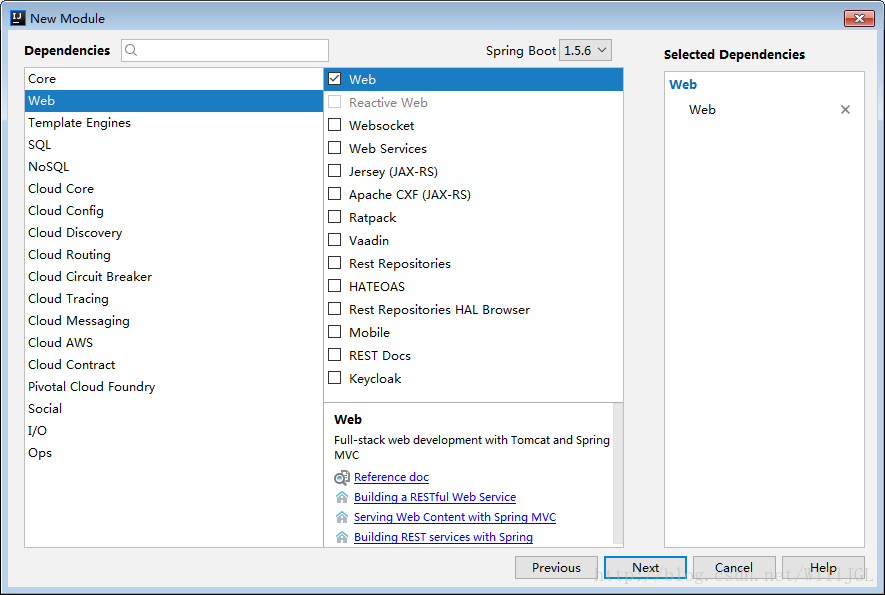885x595 pixels.
Task: Check the Keycloak dependency box
Action: (335, 378)
